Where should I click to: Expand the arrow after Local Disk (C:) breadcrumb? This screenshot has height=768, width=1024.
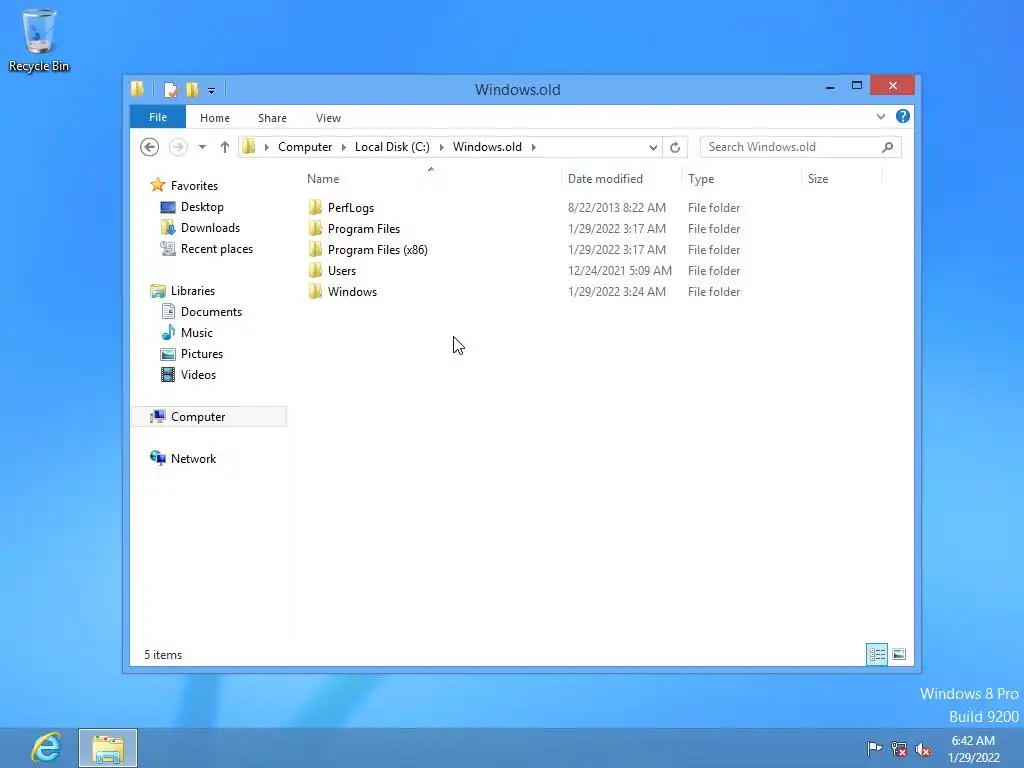(x=441, y=147)
